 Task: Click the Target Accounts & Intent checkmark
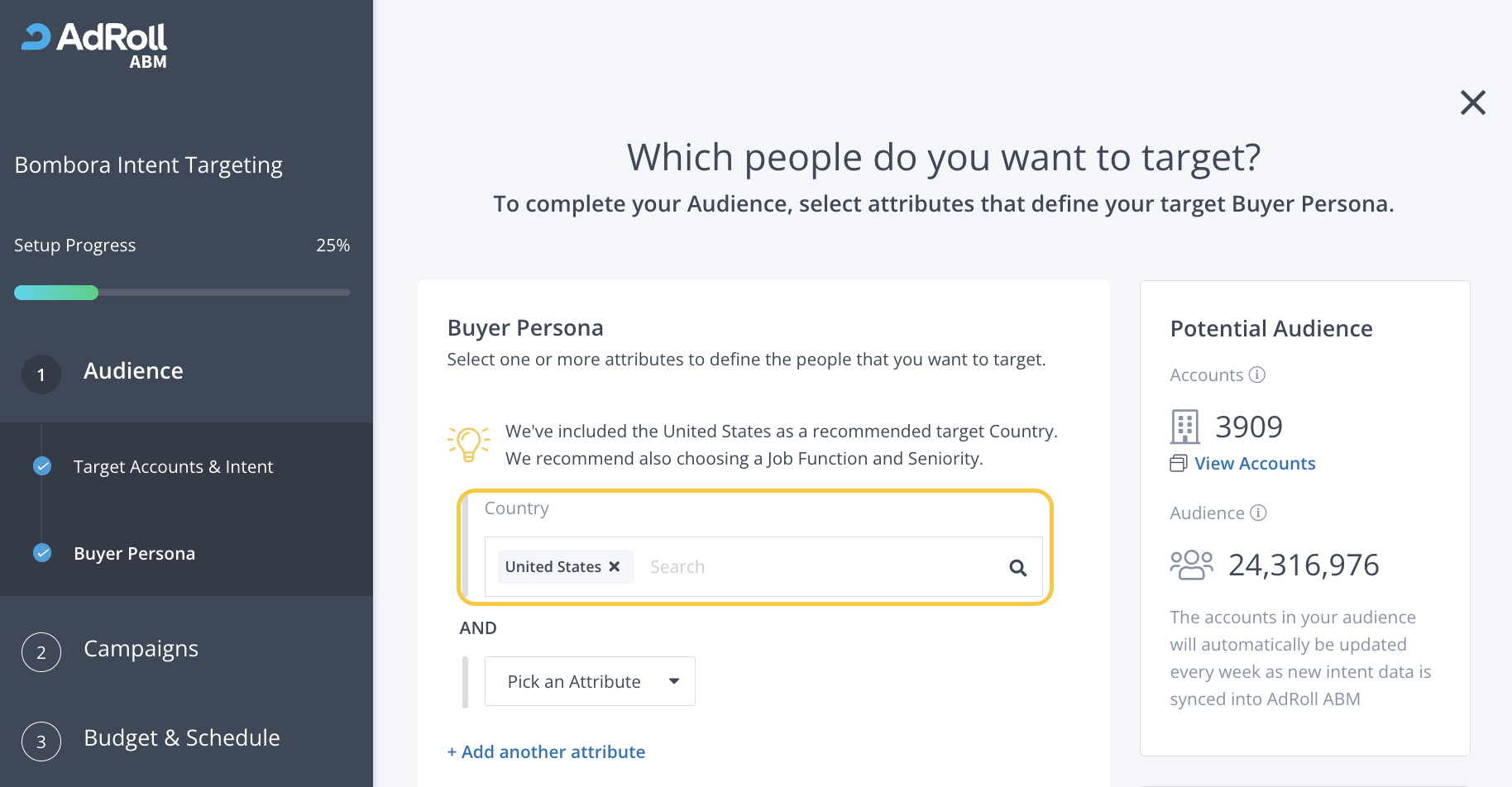(42, 466)
